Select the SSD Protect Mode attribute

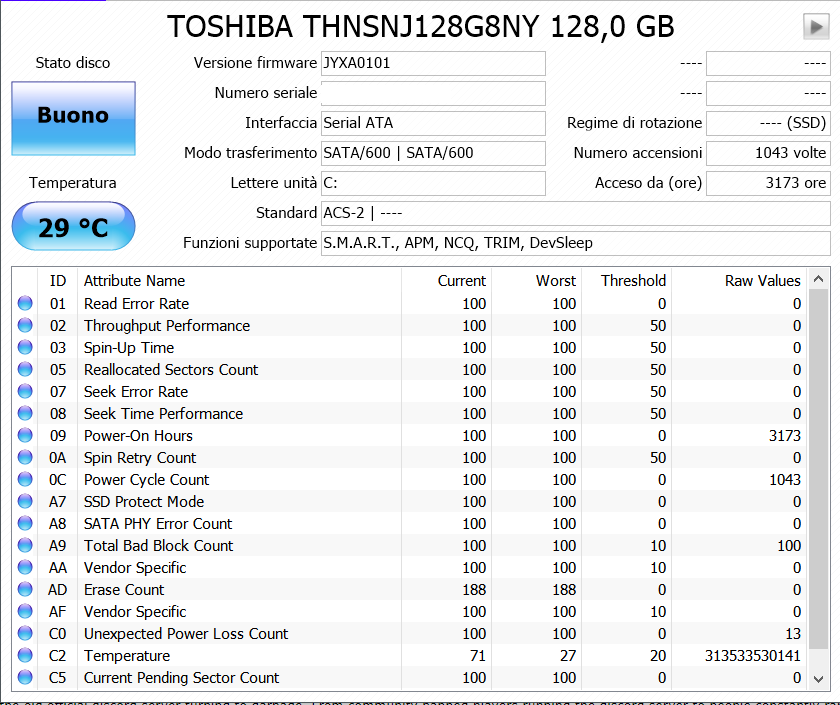(x=144, y=501)
